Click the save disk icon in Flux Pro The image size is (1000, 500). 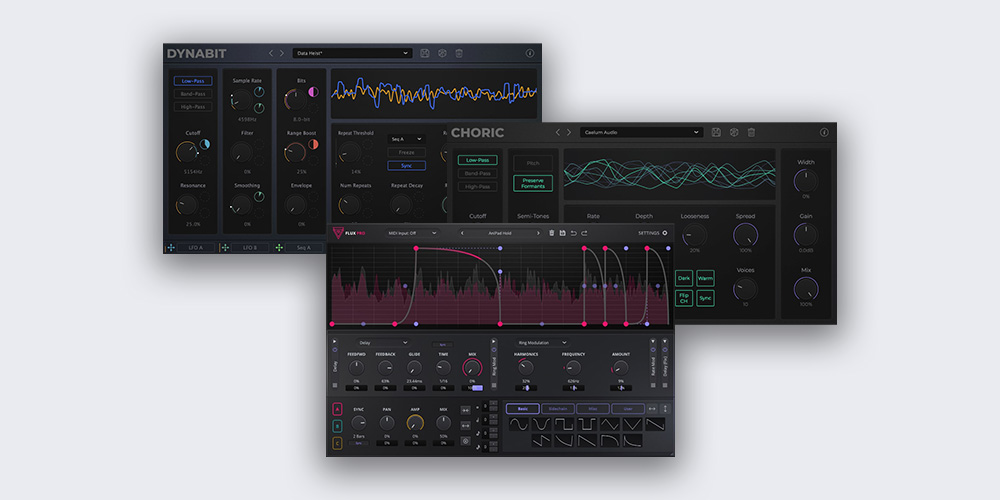(x=562, y=233)
